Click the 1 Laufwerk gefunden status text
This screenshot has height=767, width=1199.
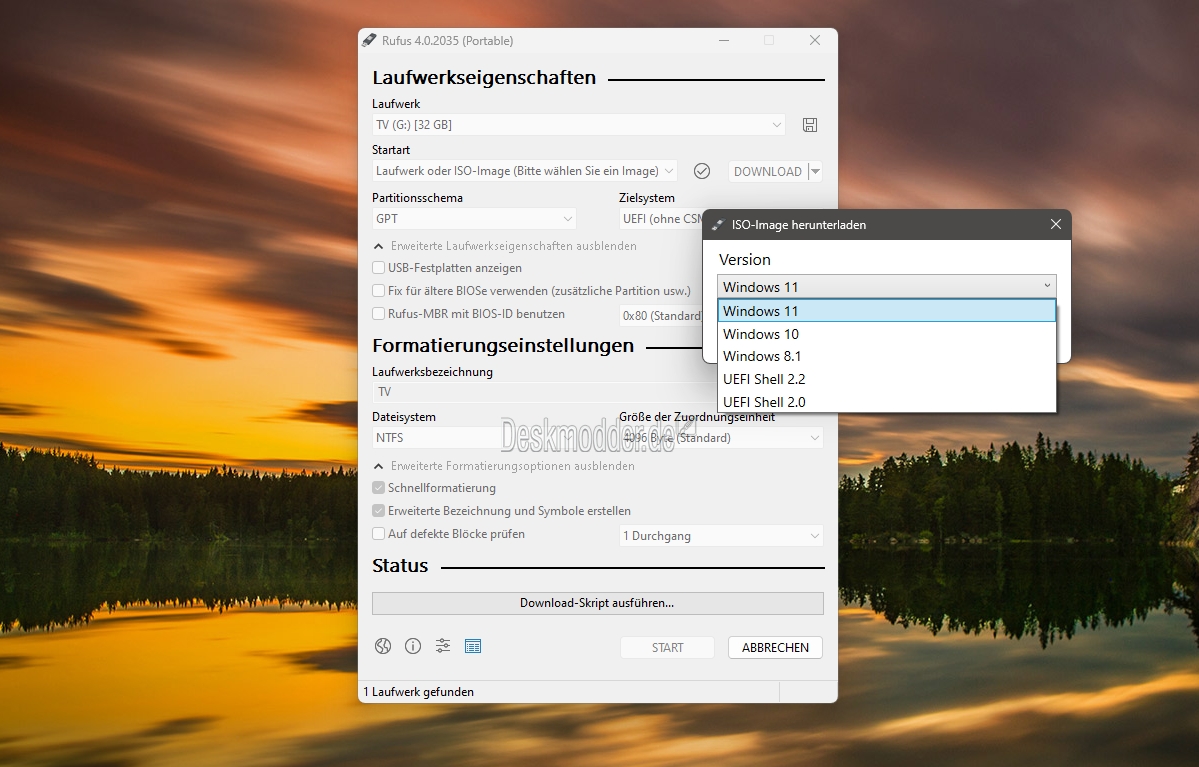tap(419, 692)
